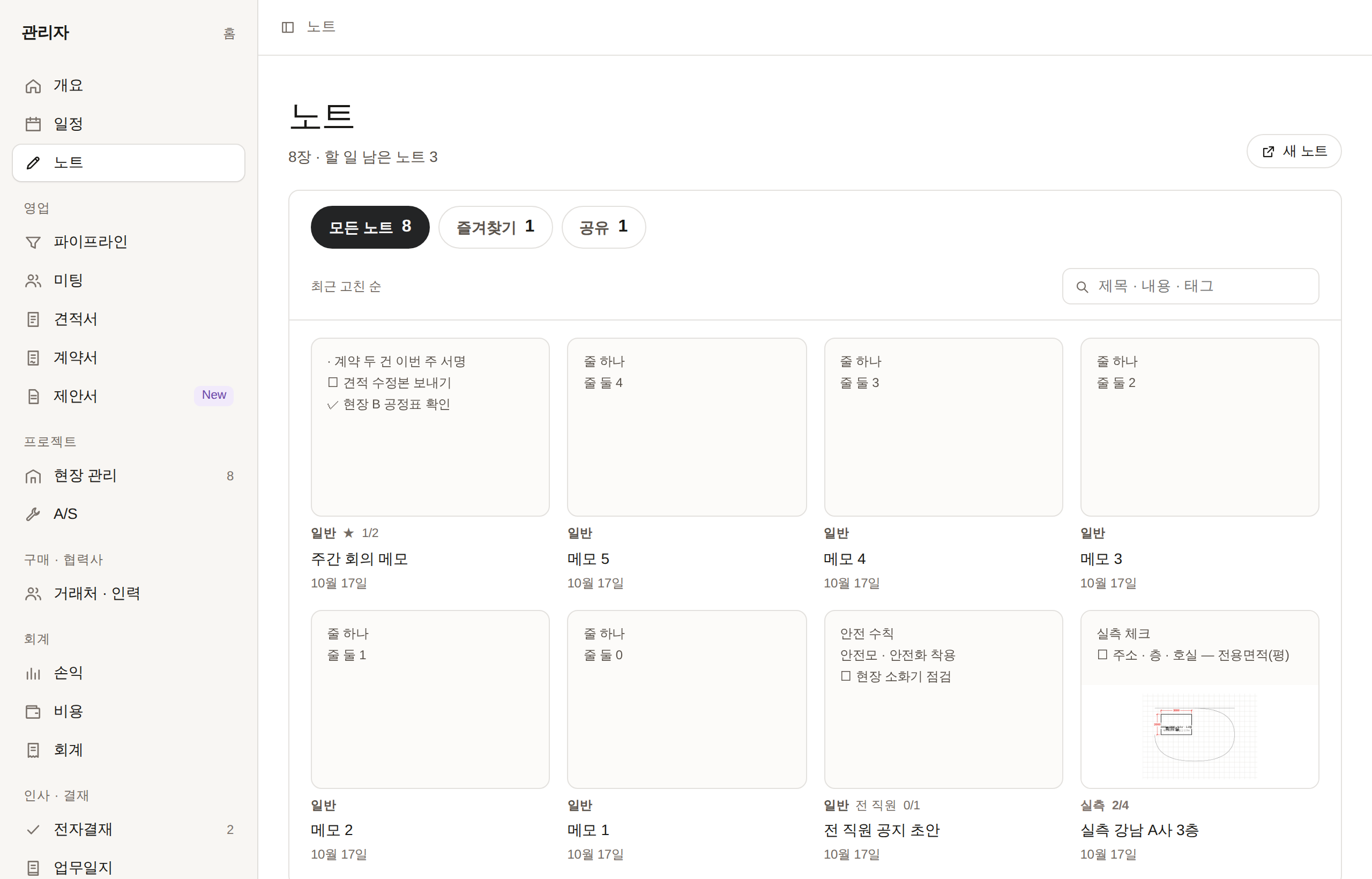Uncheck the 현장 B 공정표 확인 item
This screenshot has width=1372, height=879.
333,405
